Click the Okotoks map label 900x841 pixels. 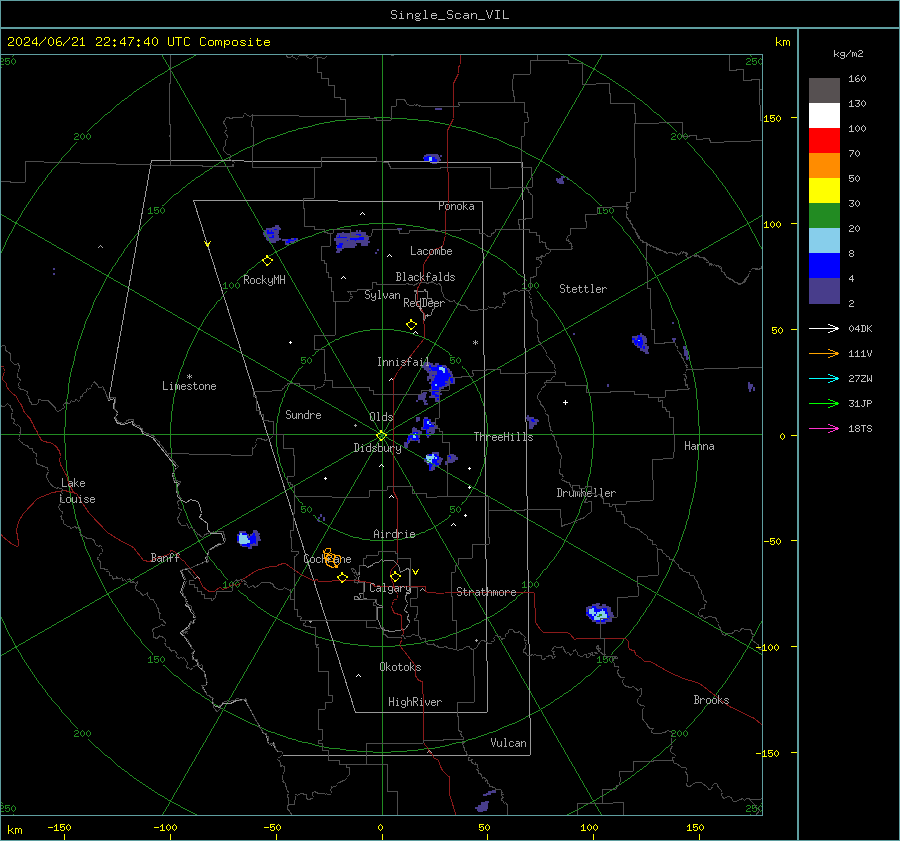pos(400,666)
